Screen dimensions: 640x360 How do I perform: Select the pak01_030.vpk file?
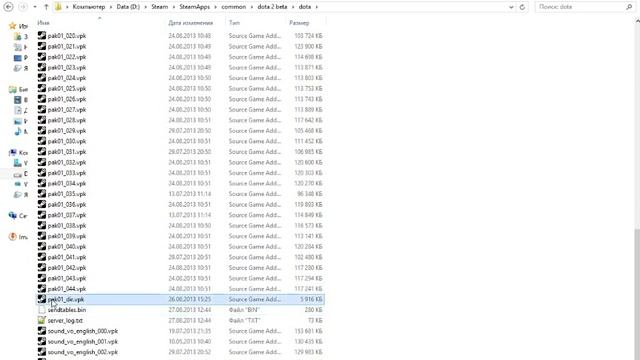tap(67, 141)
